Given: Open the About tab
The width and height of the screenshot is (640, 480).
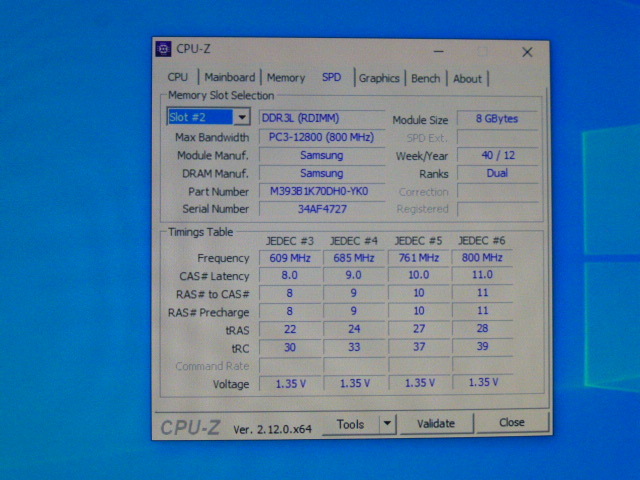Looking at the screenshot, I should click(467, 79).
